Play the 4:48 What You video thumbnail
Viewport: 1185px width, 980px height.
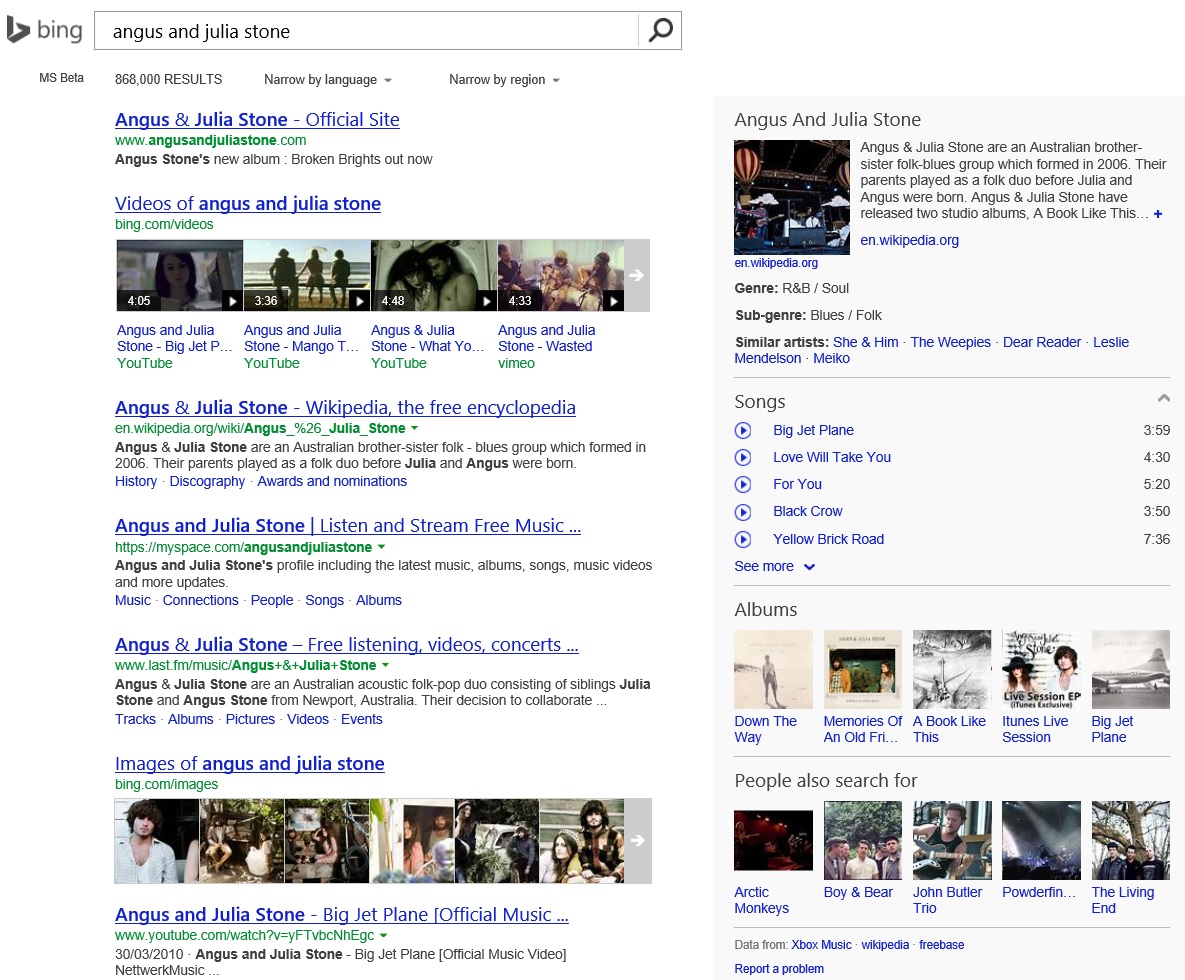(434, 275)
